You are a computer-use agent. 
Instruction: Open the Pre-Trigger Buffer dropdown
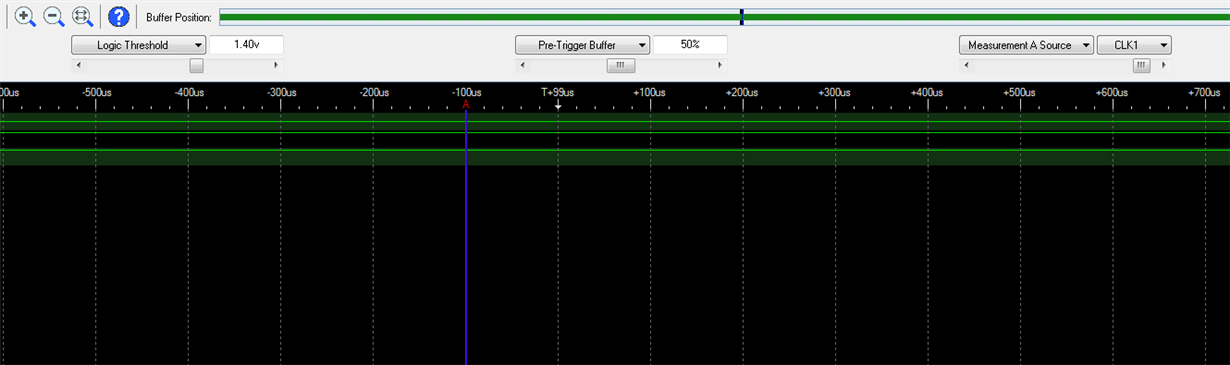[x=582, y=45]
